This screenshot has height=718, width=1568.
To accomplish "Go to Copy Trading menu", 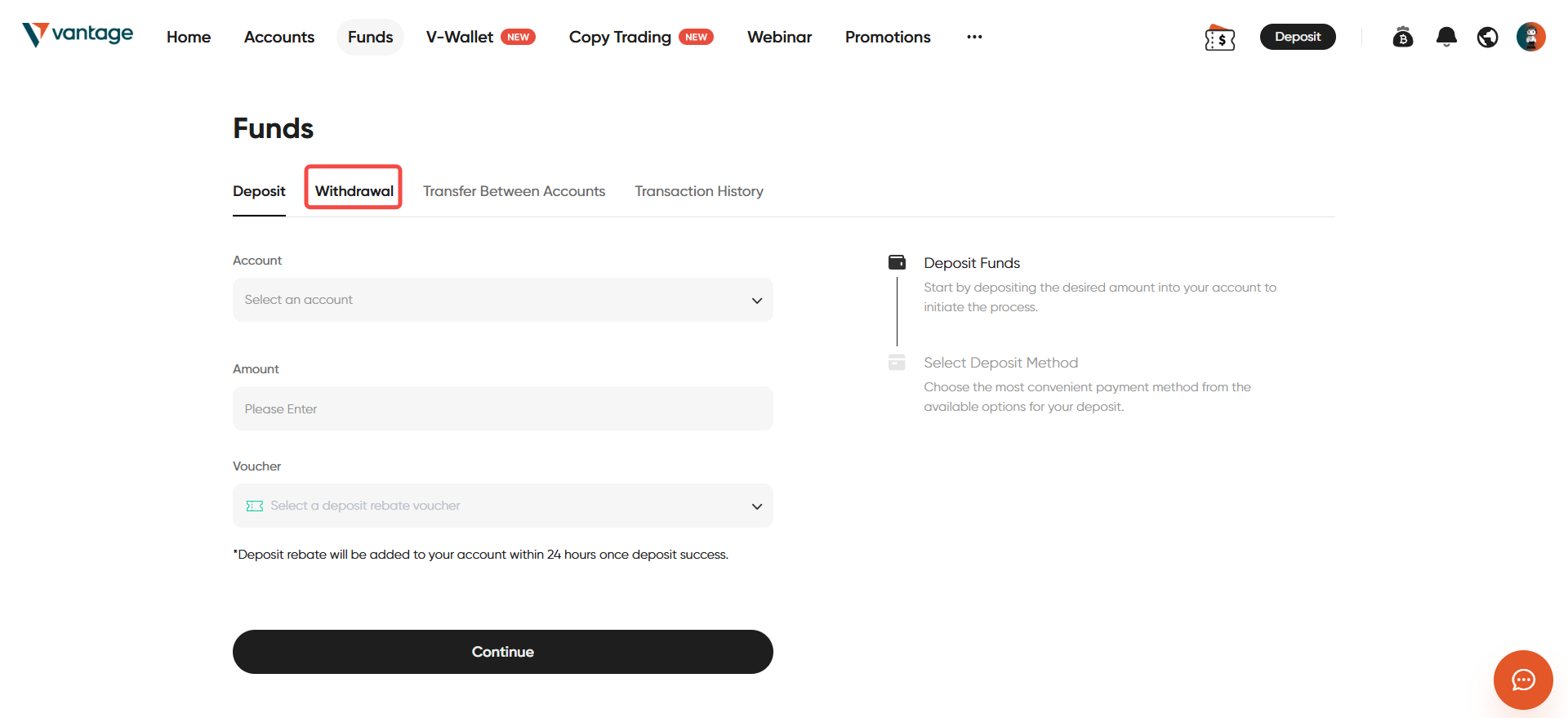I will pyautogui.click(x=620, y=37).
